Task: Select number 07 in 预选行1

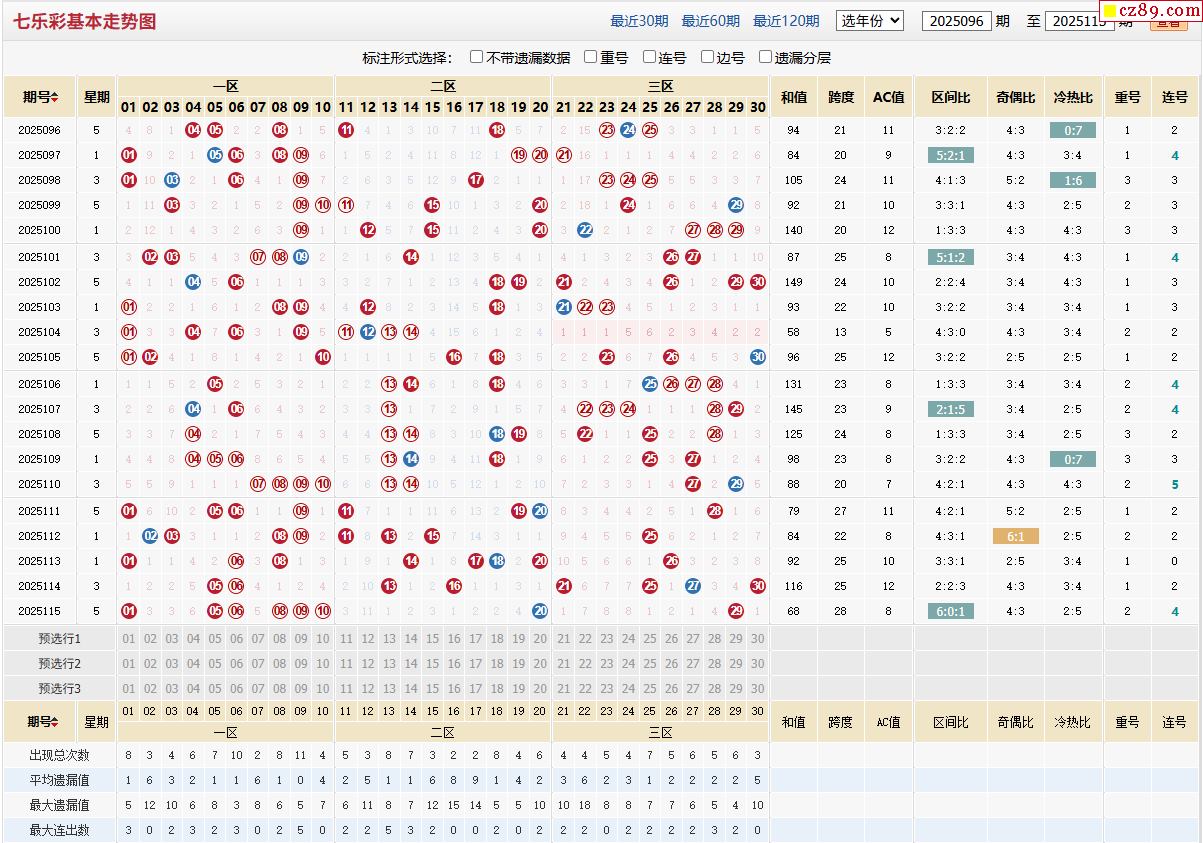Action: pyautogui.click(x=257, y=639)
